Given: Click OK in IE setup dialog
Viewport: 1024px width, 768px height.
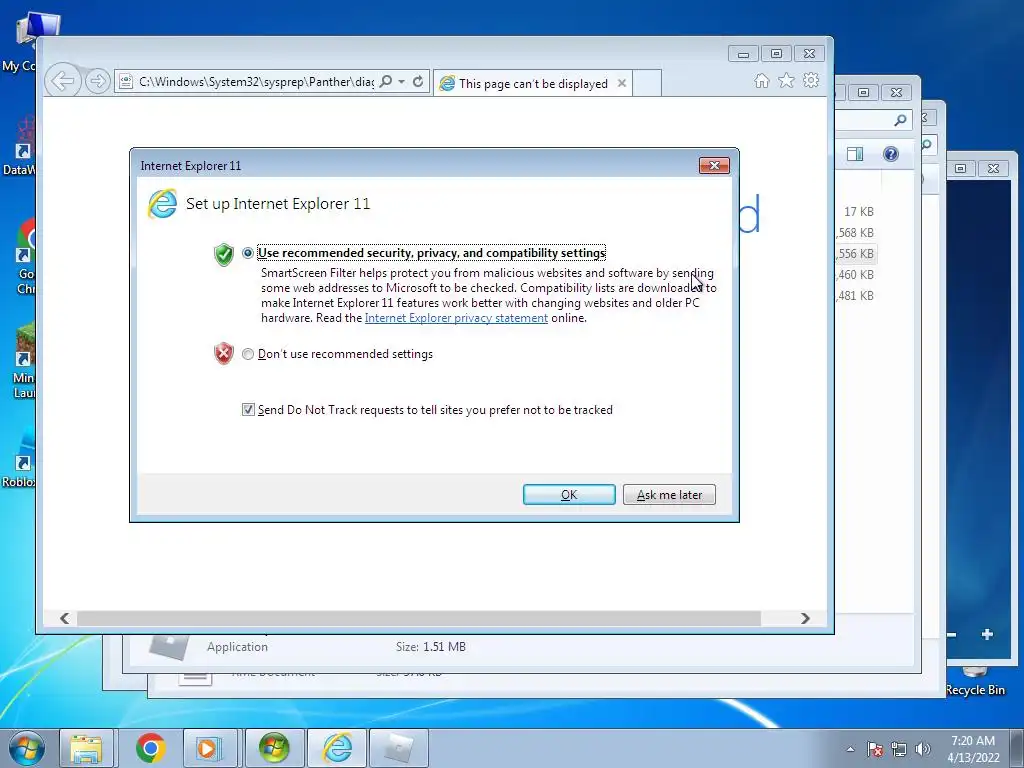Looking at the screenshot, I should 569,494.
